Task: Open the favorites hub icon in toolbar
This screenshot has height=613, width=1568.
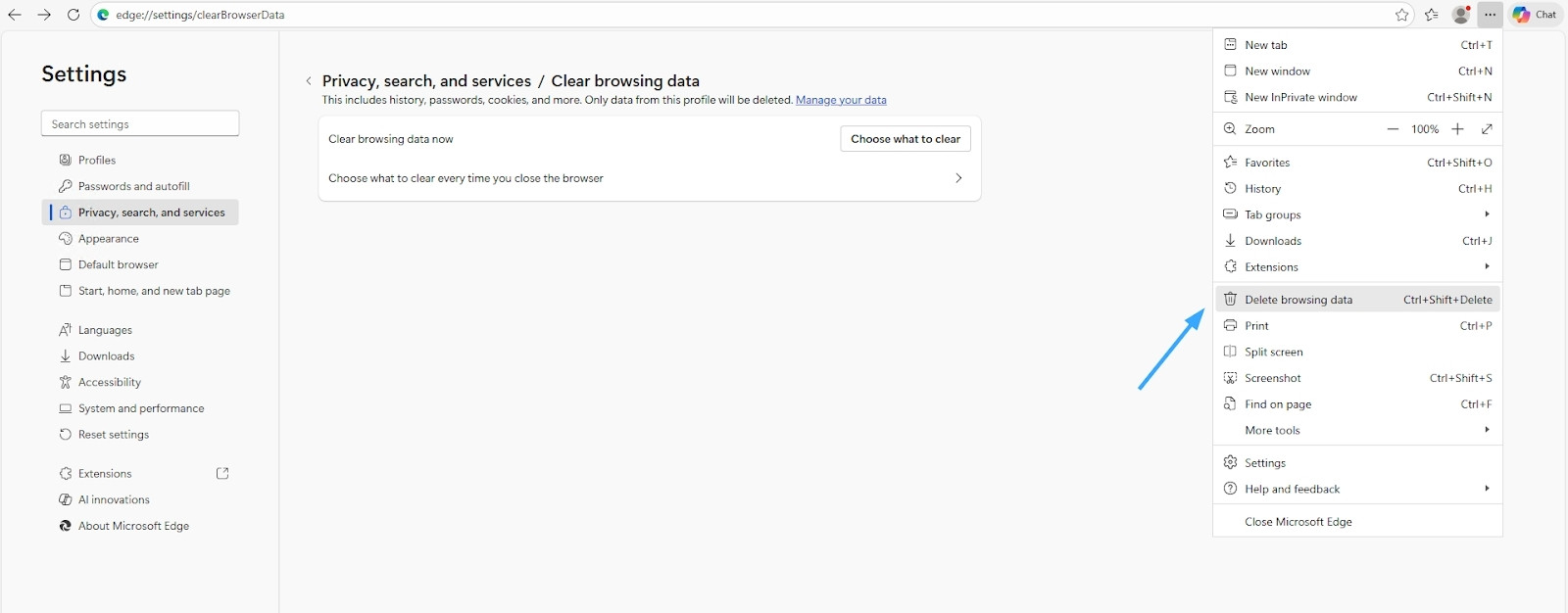Action: point(1432,15)
